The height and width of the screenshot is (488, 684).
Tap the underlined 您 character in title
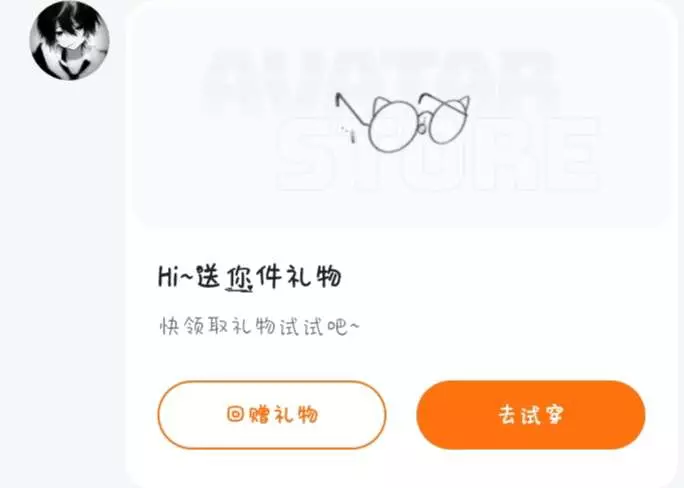coord(239,277)
